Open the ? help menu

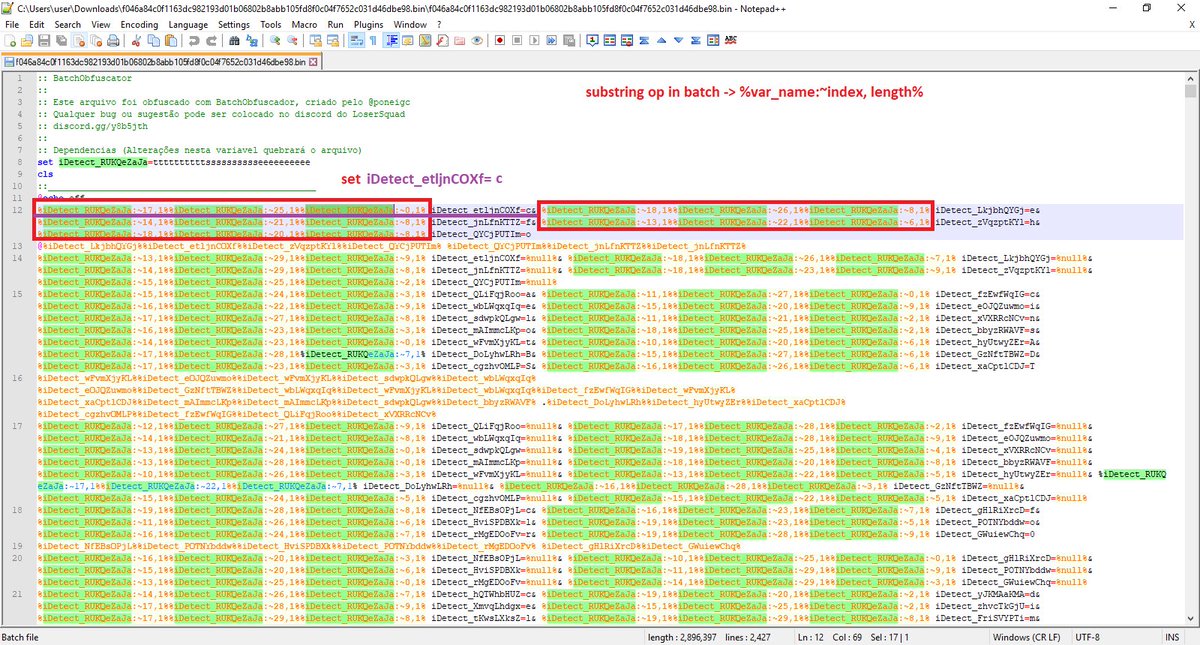441,23
